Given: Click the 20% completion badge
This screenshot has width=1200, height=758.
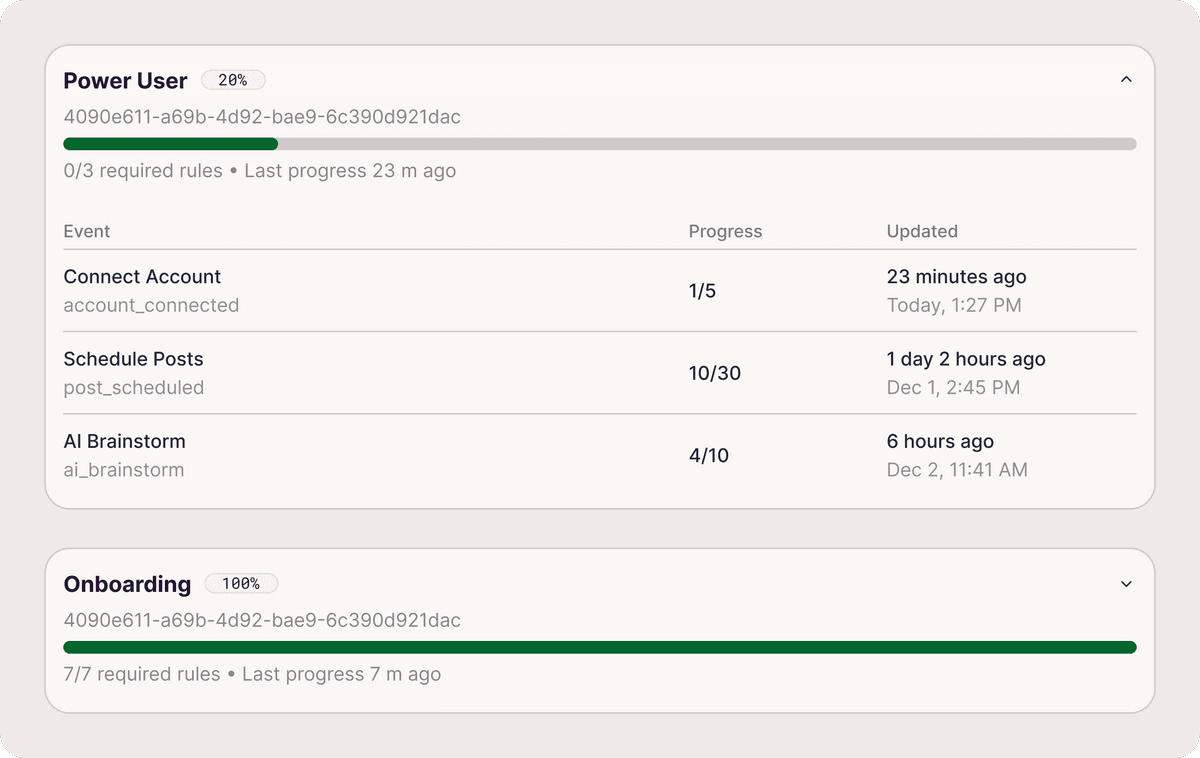Looking at the screenshot, I should [x=233, y=80].
